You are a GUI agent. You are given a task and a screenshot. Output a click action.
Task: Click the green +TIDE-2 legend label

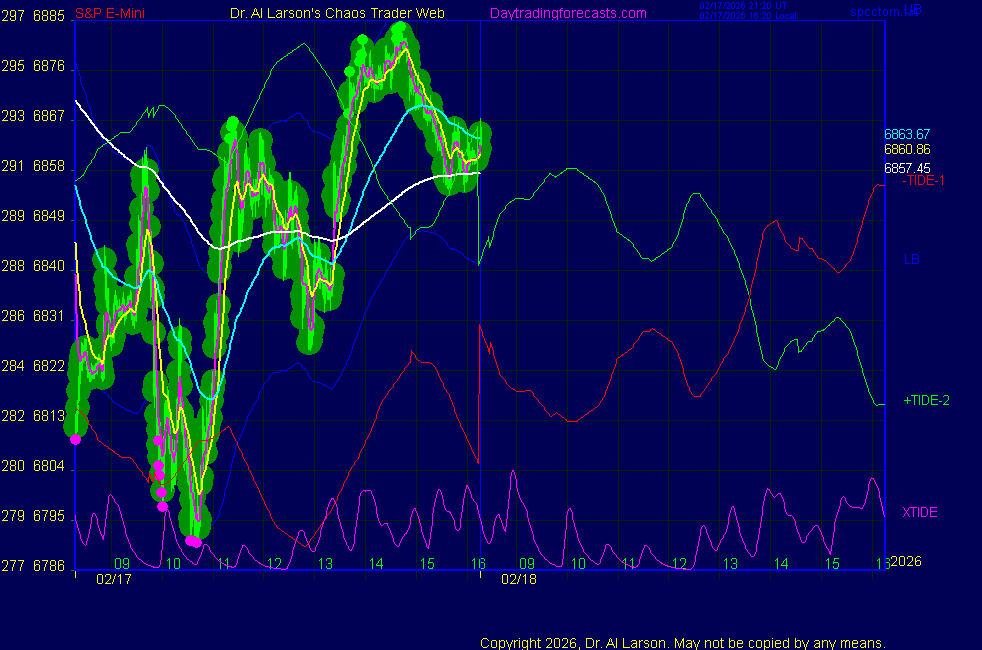tap(926, 400)
